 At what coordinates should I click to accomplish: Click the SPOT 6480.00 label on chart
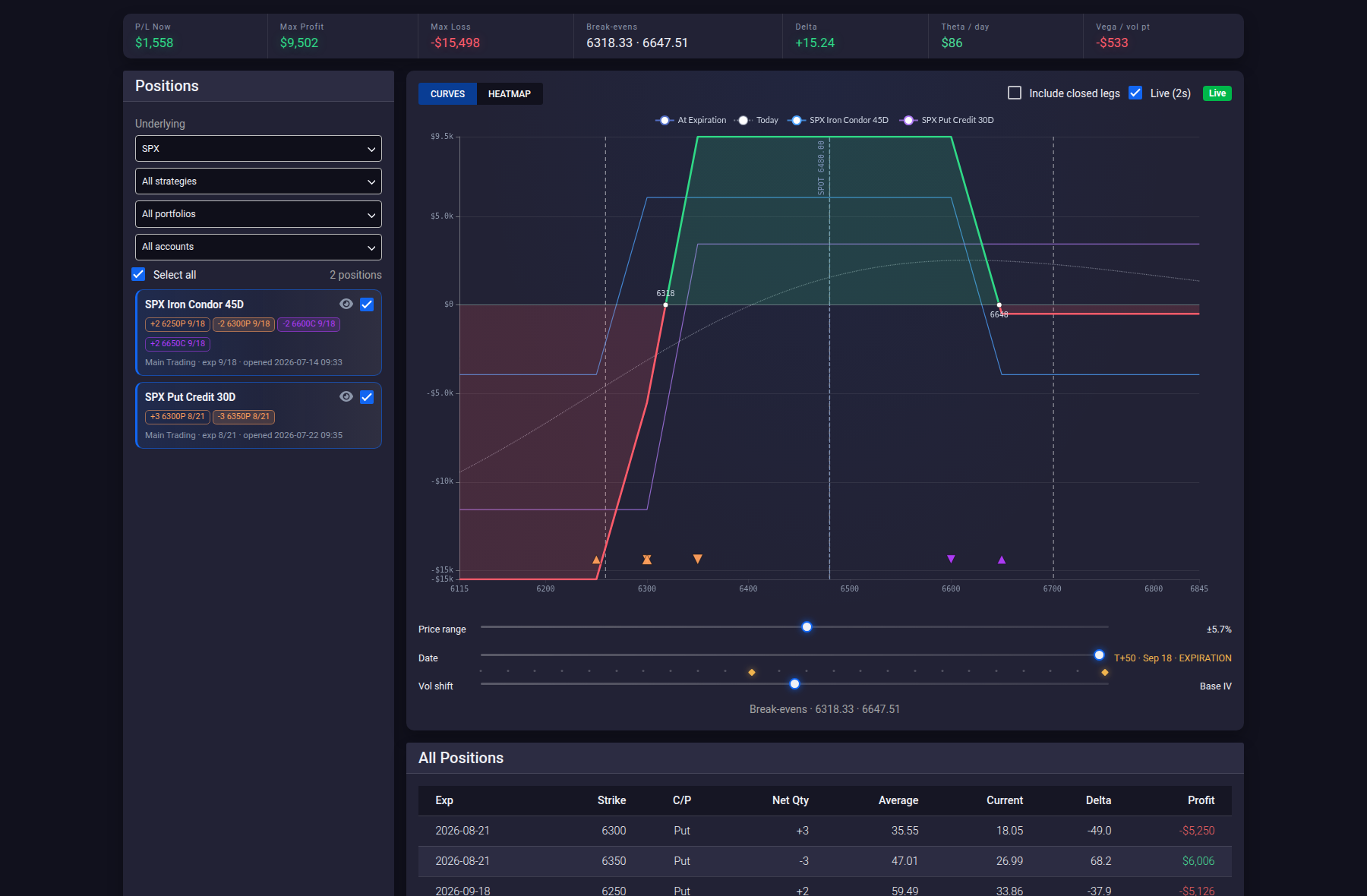point(821,168)
